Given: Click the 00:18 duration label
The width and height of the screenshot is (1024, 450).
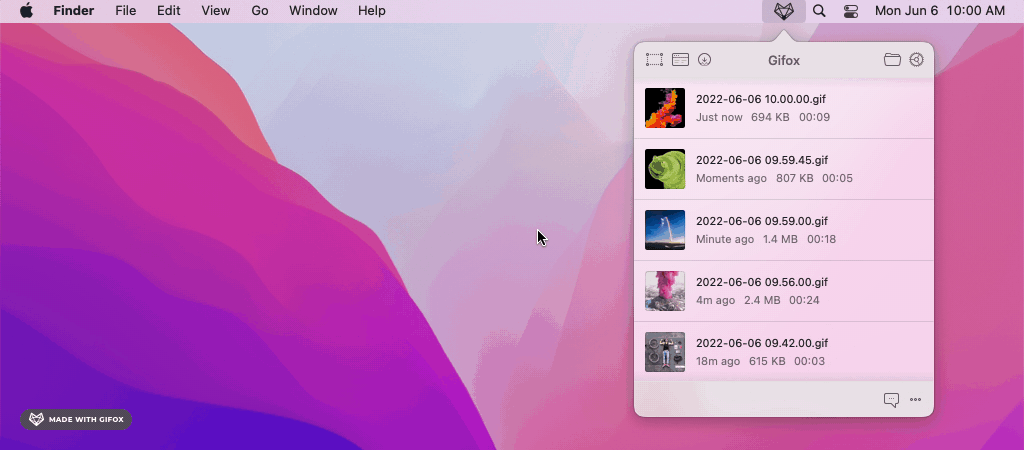Looking at the screenshot, I should point(822,240).
